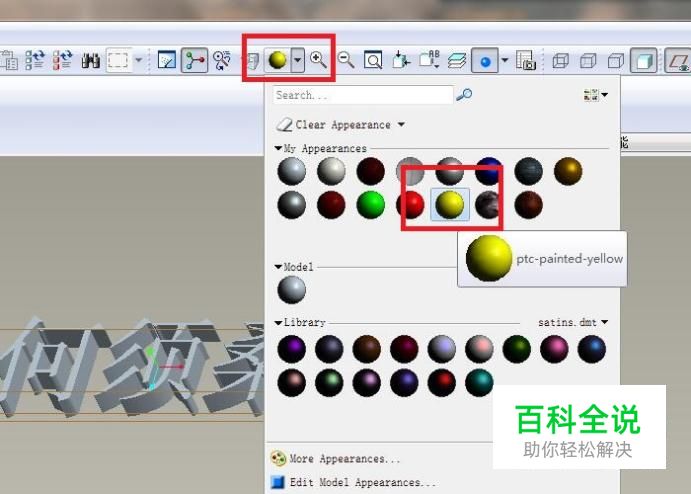
Task: Collapse the My Appearances section
Action: pos(278,148)
